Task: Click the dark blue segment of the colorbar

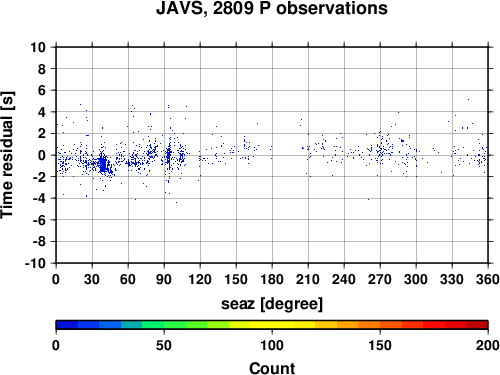Action: (x=67, y=325)
